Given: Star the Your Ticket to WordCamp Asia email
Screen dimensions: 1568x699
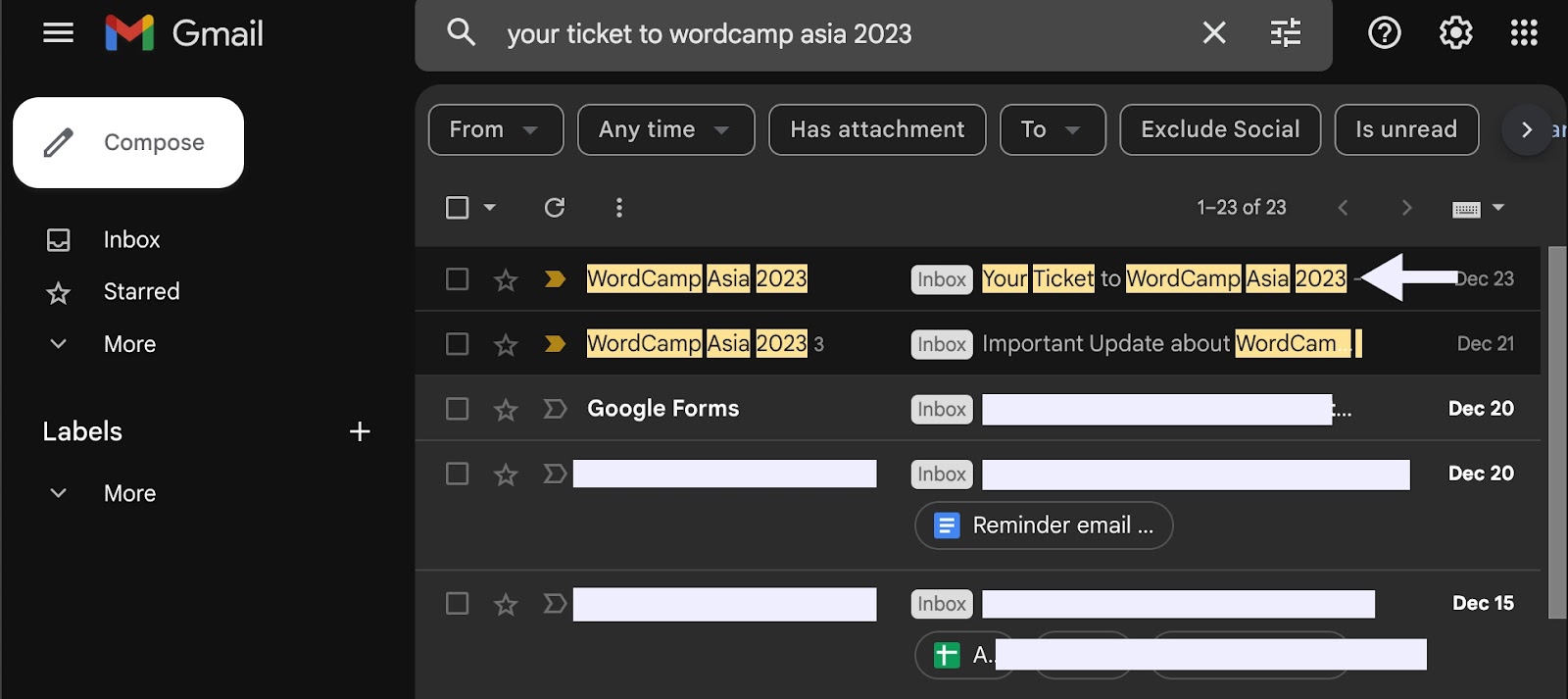Looking at the screenshot, I should 506,280.
